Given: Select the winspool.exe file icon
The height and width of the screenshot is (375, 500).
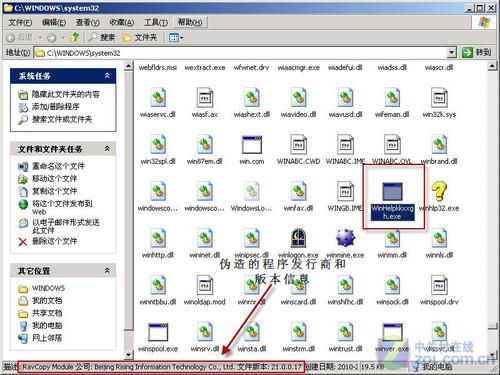Looking at the screenshot, I should [x=158, y=332].
